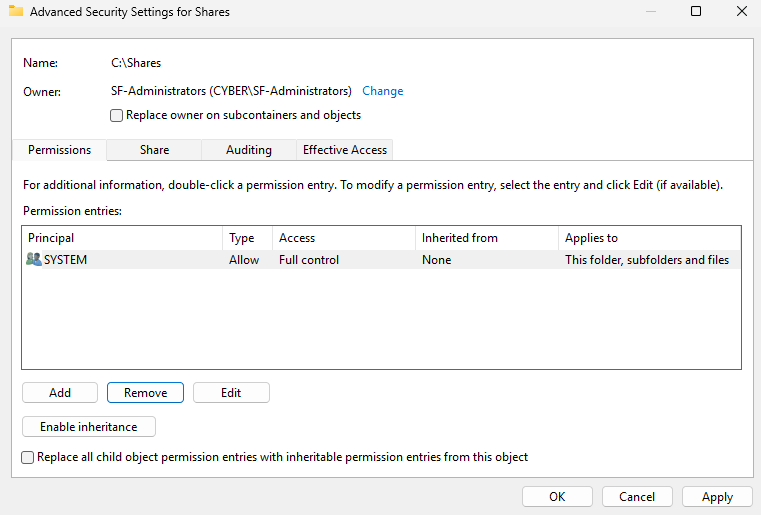Screen dimensions: 761x515
Task: Cancel the security settings dialog
Action: [636, 497]
